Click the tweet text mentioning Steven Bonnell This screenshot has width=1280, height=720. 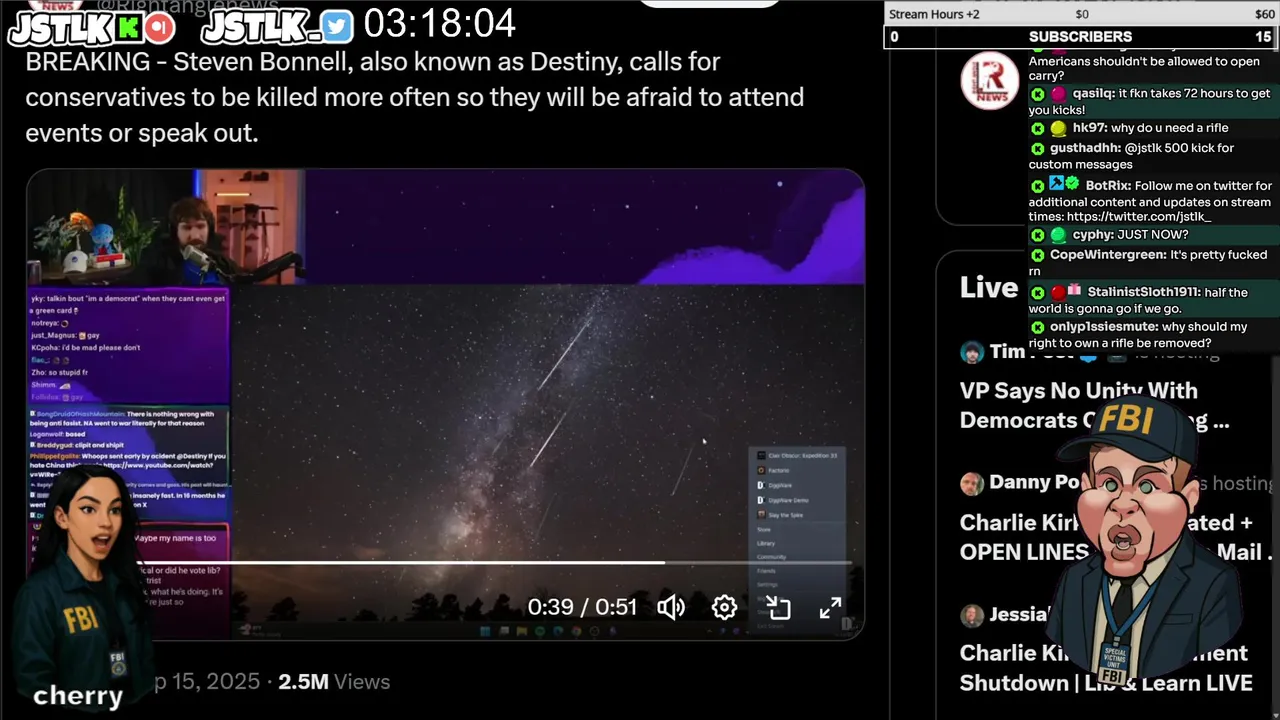click(415, 97)
